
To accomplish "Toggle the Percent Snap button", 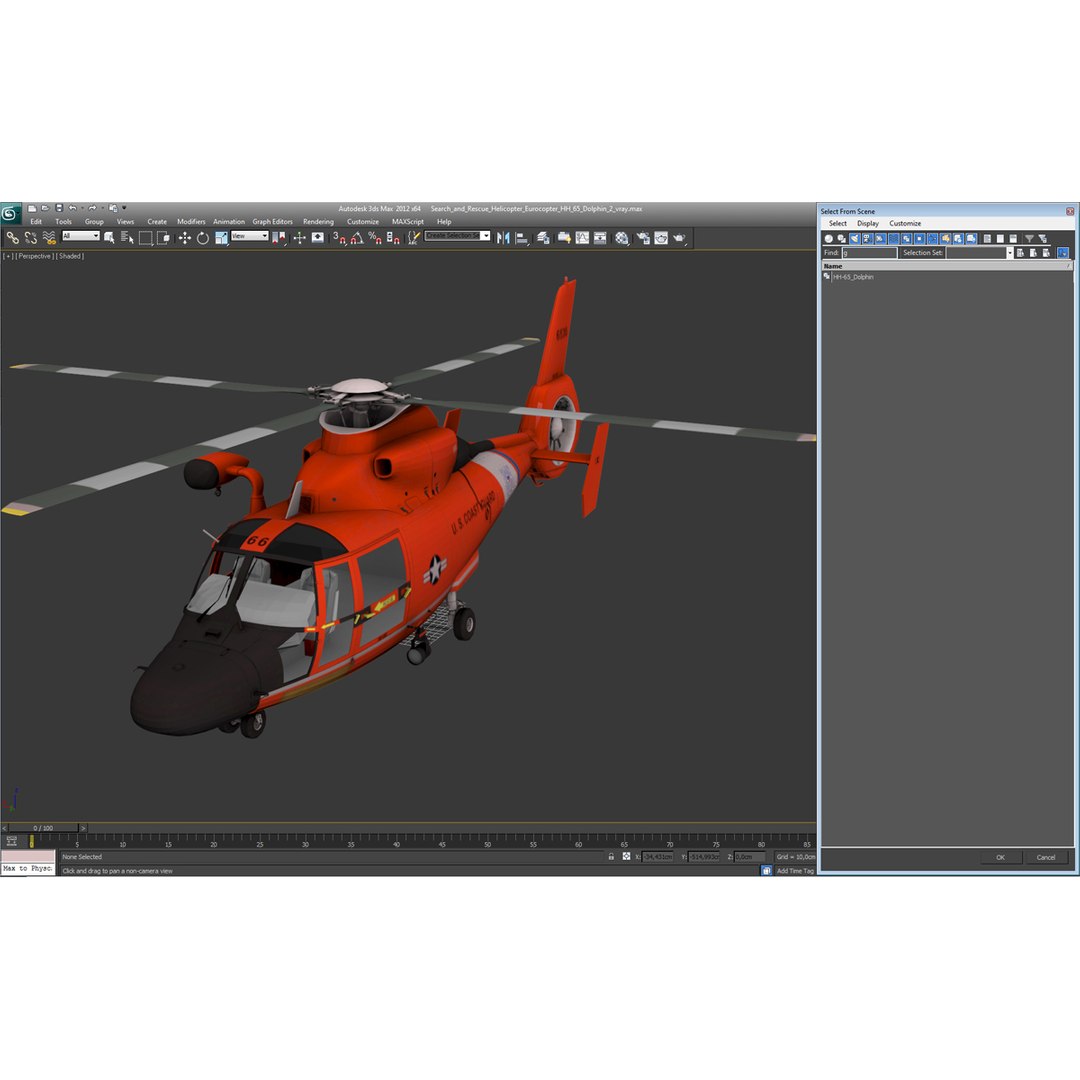I will click(375, 238).
